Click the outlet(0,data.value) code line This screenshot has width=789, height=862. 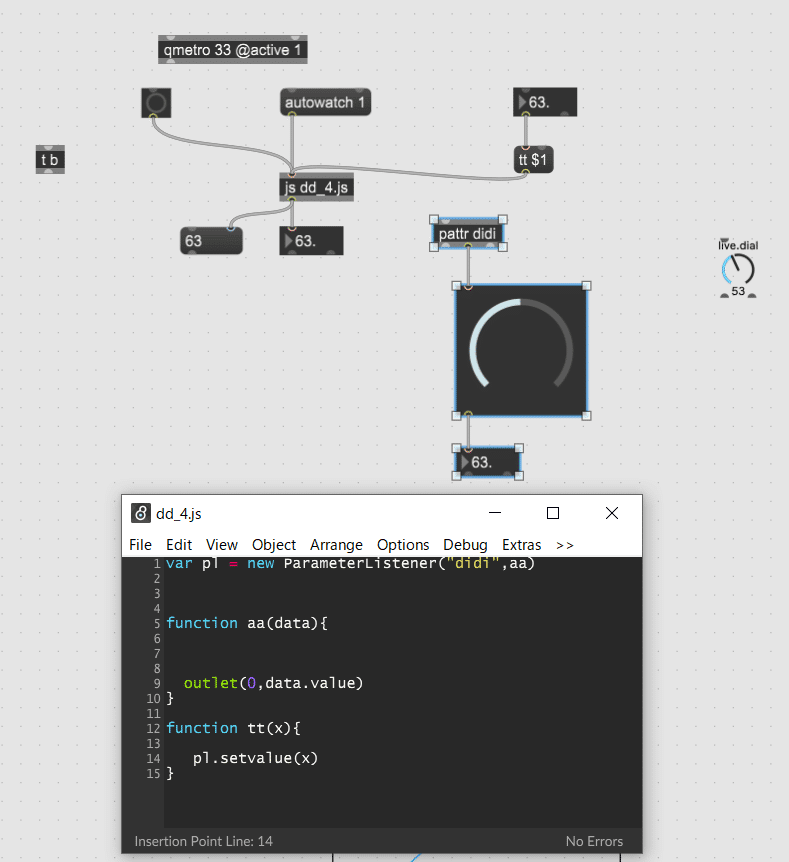(273, 683)
